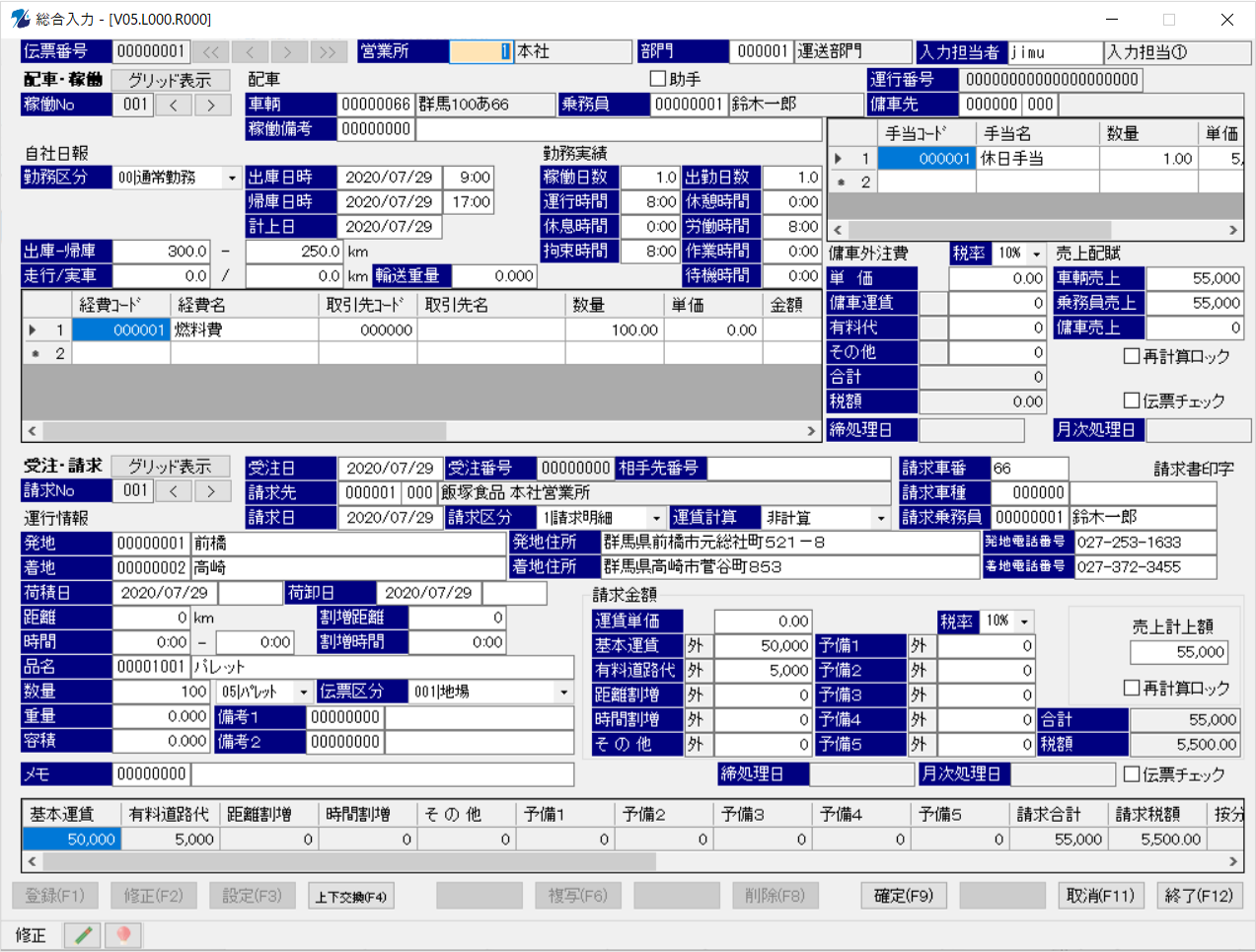This screenshot has width=1256, height=952.
Task: Click the 登録(F1) button
Action: click(55, 896)
